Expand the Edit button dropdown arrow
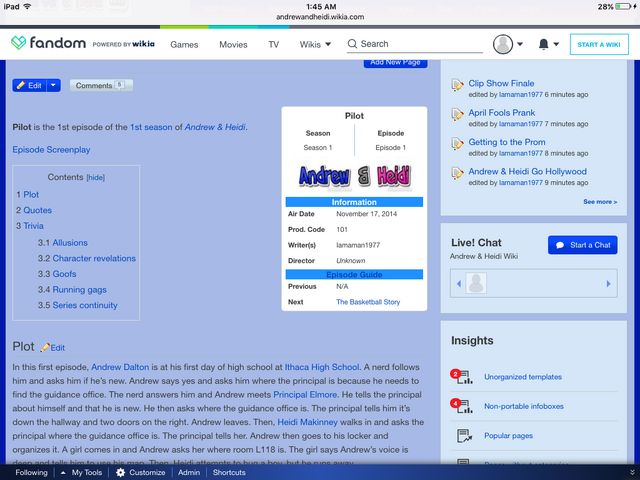Viewport: 640px width, 480px height. click(x=53, y=85)
